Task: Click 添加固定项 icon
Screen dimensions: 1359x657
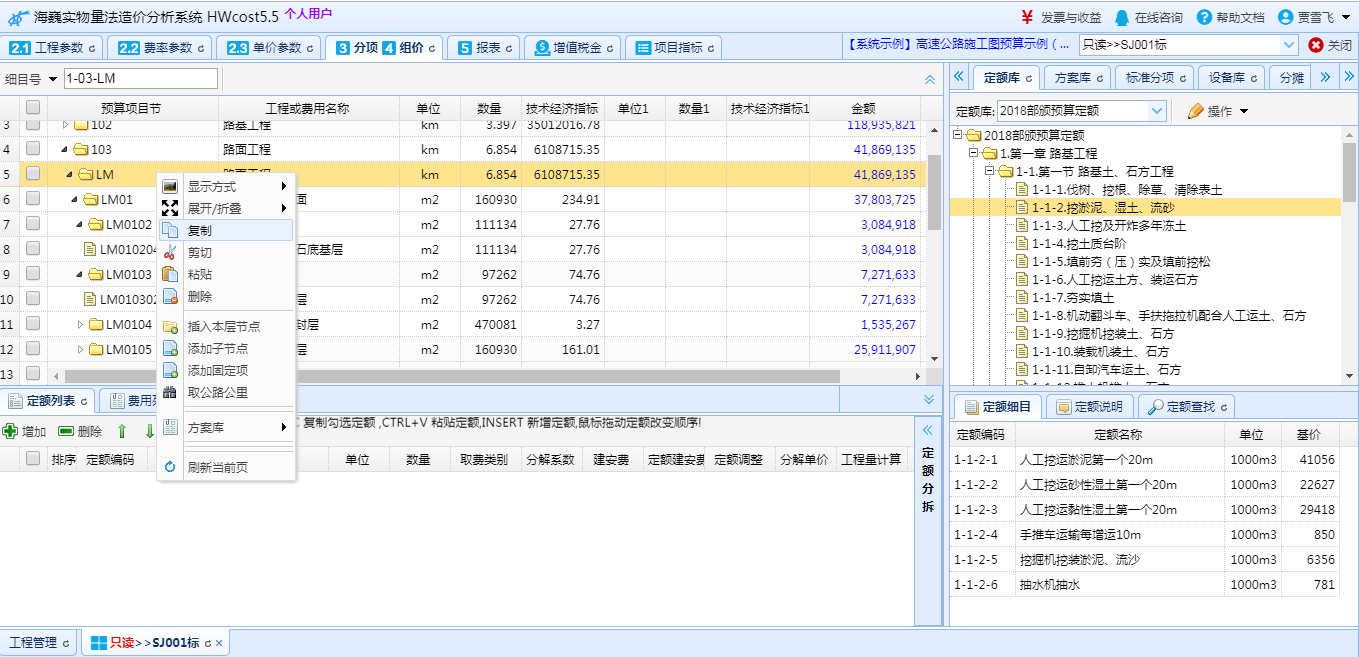Action: pyautogui.click(x=170, y=370)
